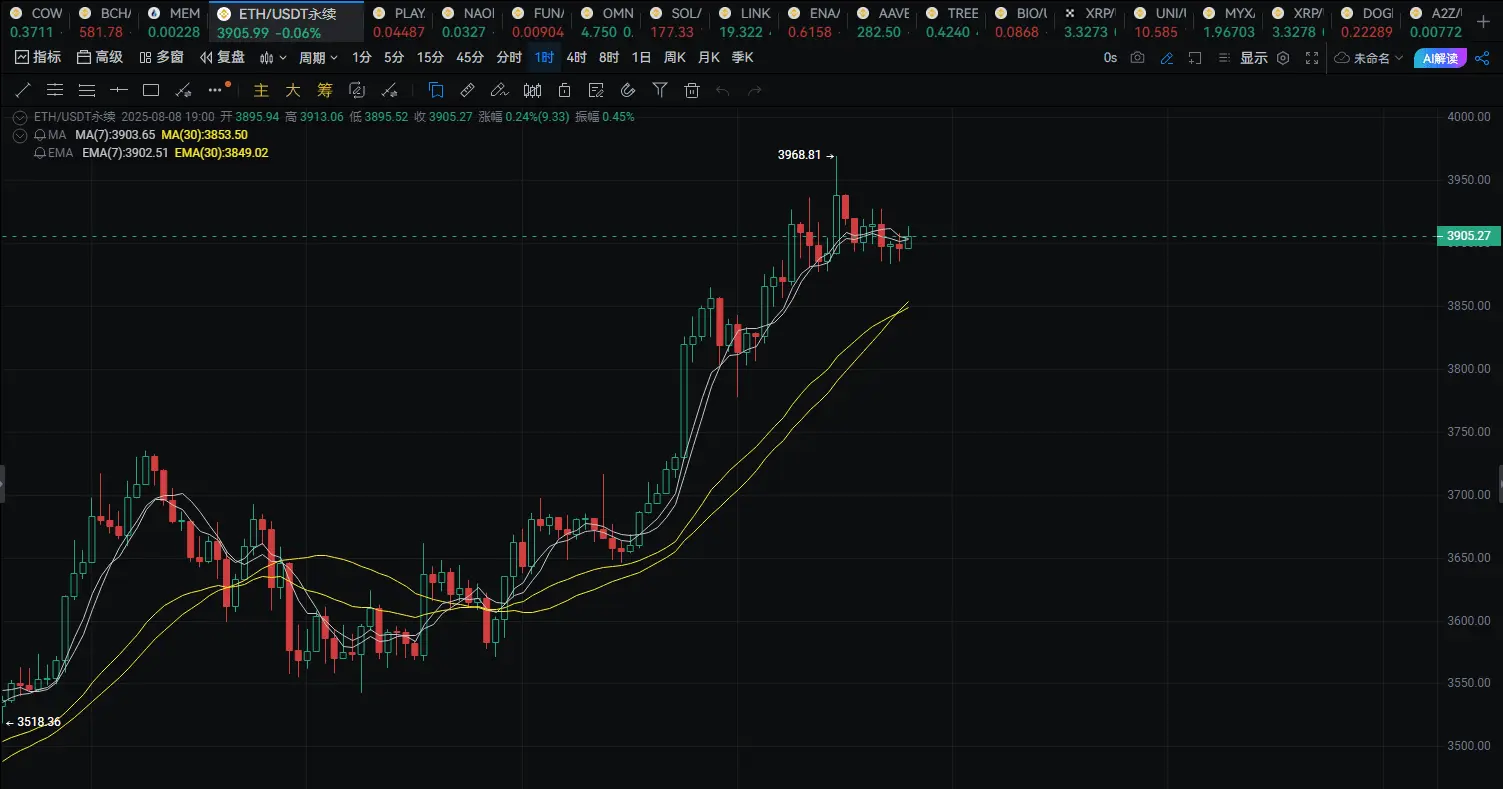This screenshot has width=1503, height=789.
Task: Click the pencil-with-line edit tool
Action: (499, 91)
